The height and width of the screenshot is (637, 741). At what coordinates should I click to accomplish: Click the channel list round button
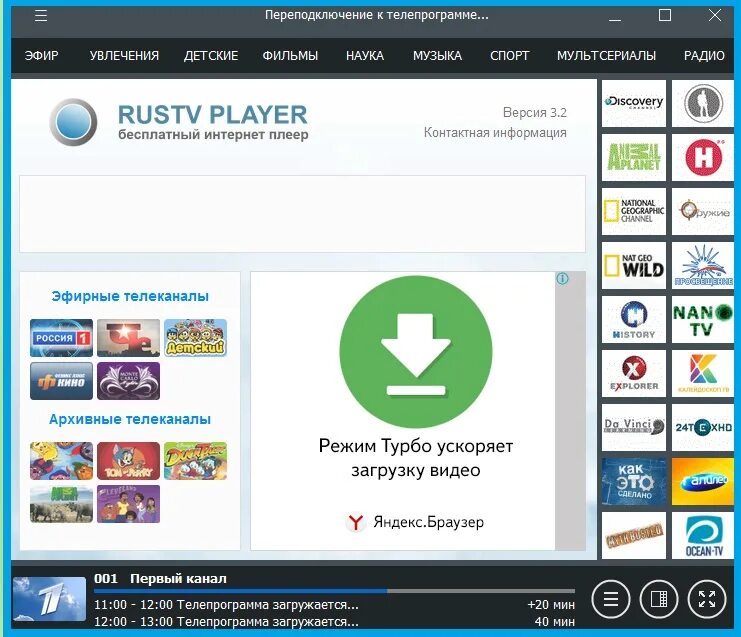(x=611, y=599)
